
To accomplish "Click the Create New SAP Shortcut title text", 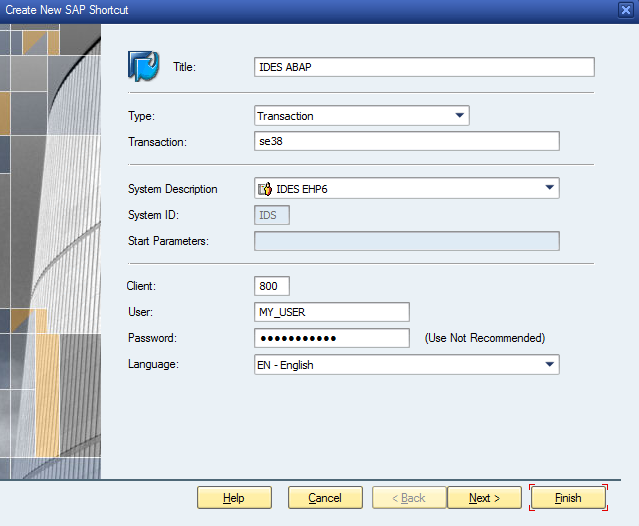I will click(x=67, y=10).
